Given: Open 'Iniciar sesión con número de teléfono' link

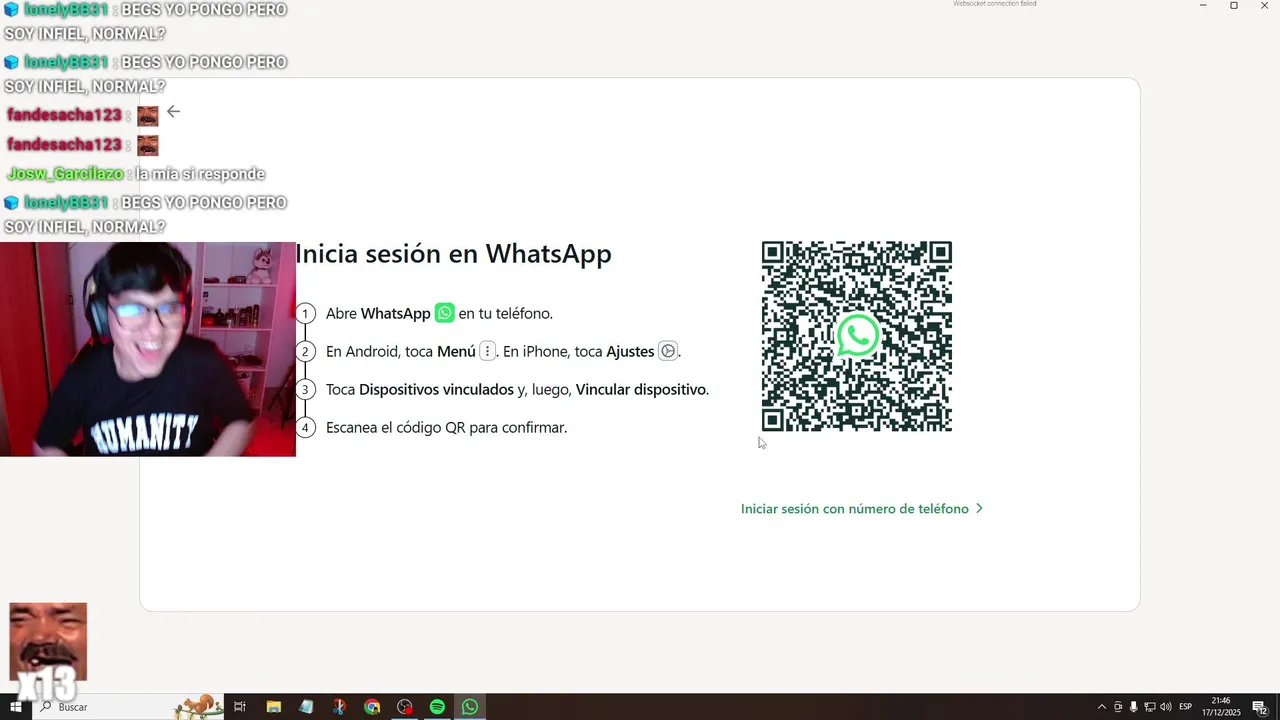Looking at the screenshot, I should [x=862, y=509].
